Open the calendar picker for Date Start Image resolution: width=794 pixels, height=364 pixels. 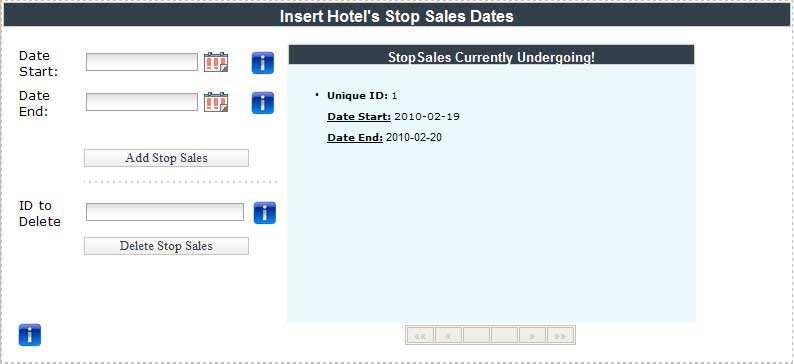pyautogui.click(x=216, y=62)
